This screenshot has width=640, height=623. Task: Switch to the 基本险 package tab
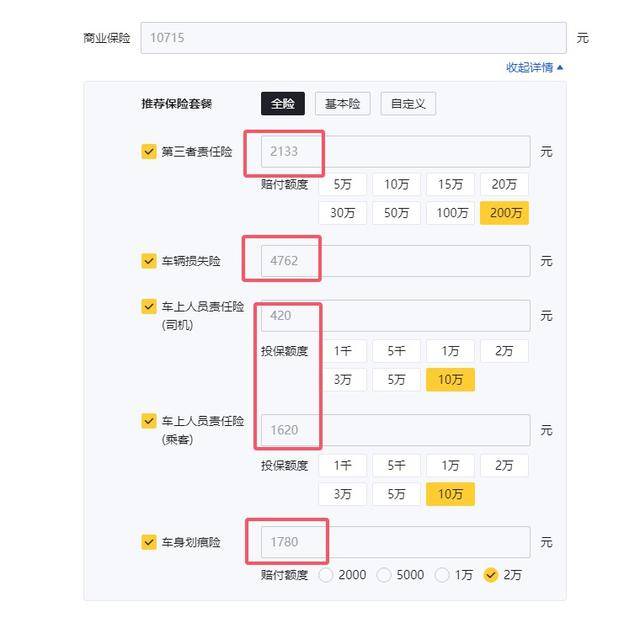[x=342, y=104]
